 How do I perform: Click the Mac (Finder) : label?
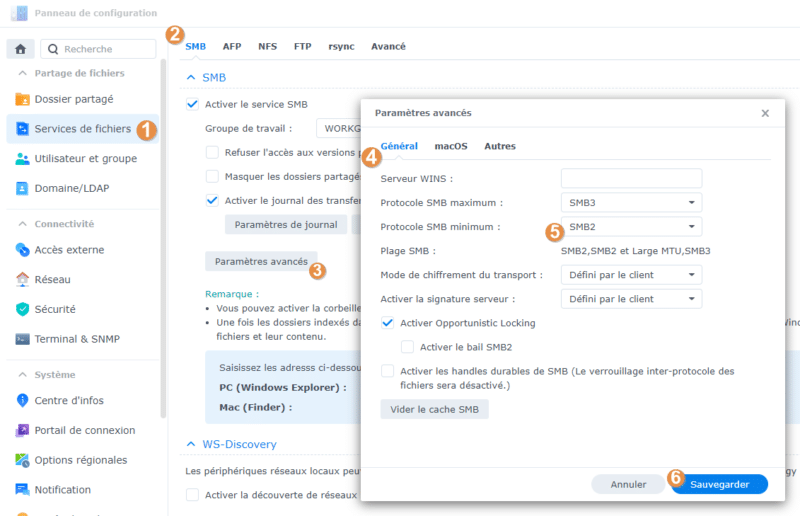(256, 407)
